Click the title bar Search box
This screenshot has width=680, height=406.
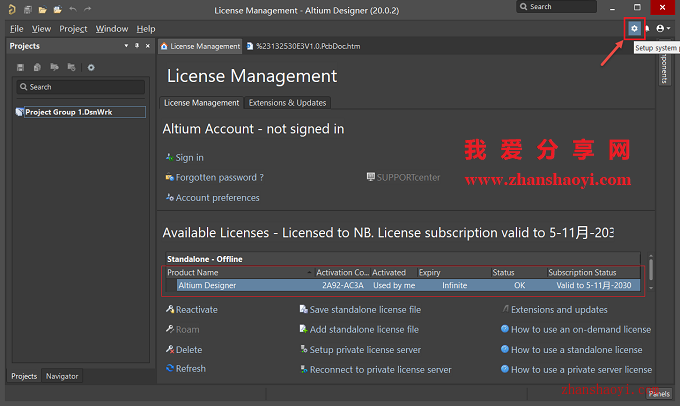coord(556,7)
